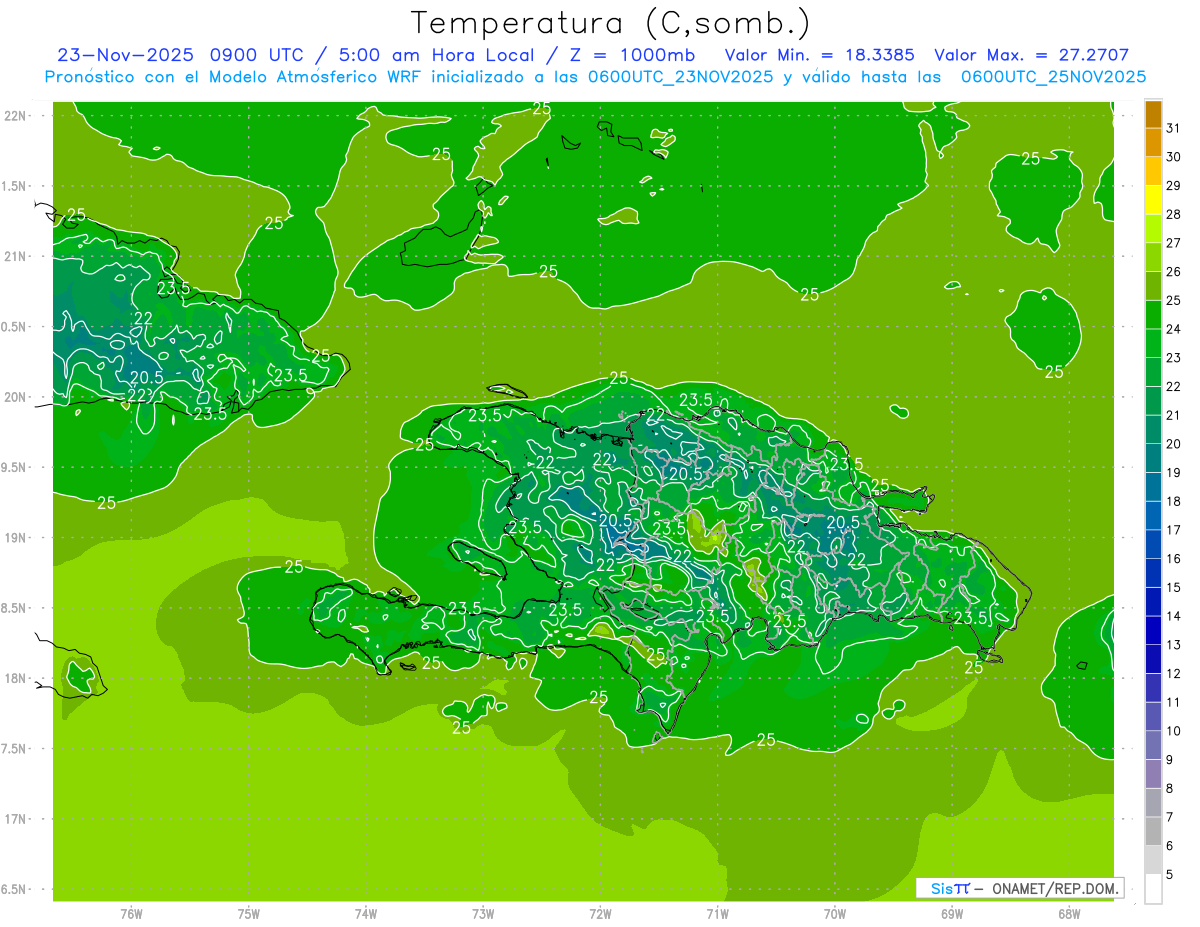Image resolution: width=1200 pixels, height=927 pixels.
Task: Pick the dark orange swatch atop the legend
Action: (x=1153, y=114)
